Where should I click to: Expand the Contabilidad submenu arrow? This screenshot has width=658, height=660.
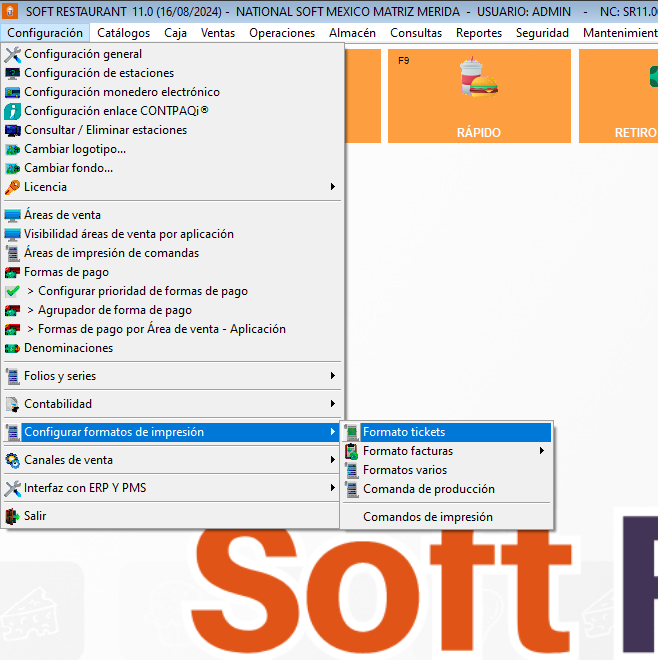(x=333, y=404)
